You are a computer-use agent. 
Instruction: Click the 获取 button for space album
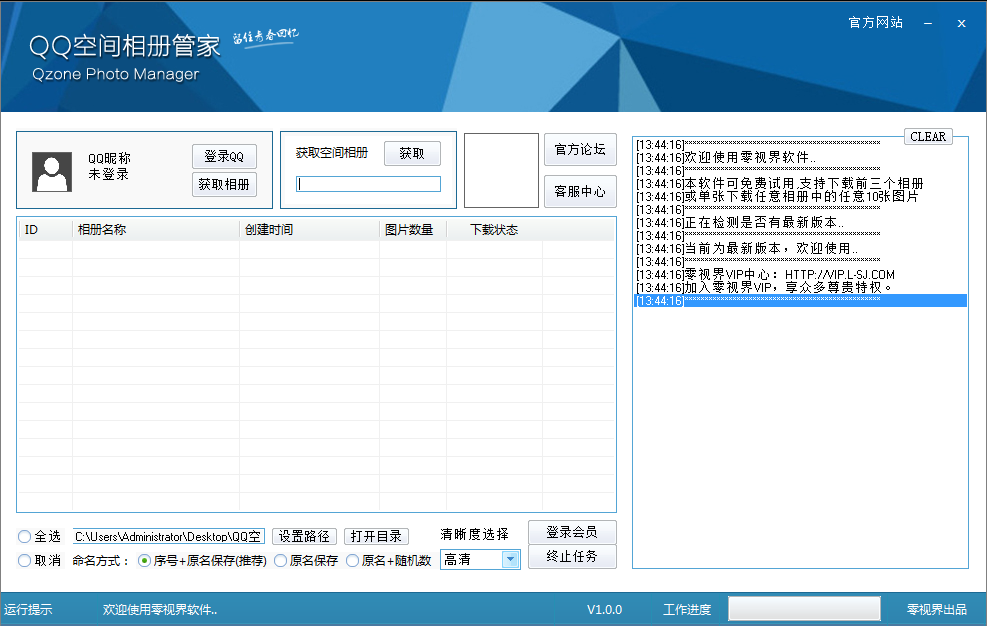pos(412,154)
